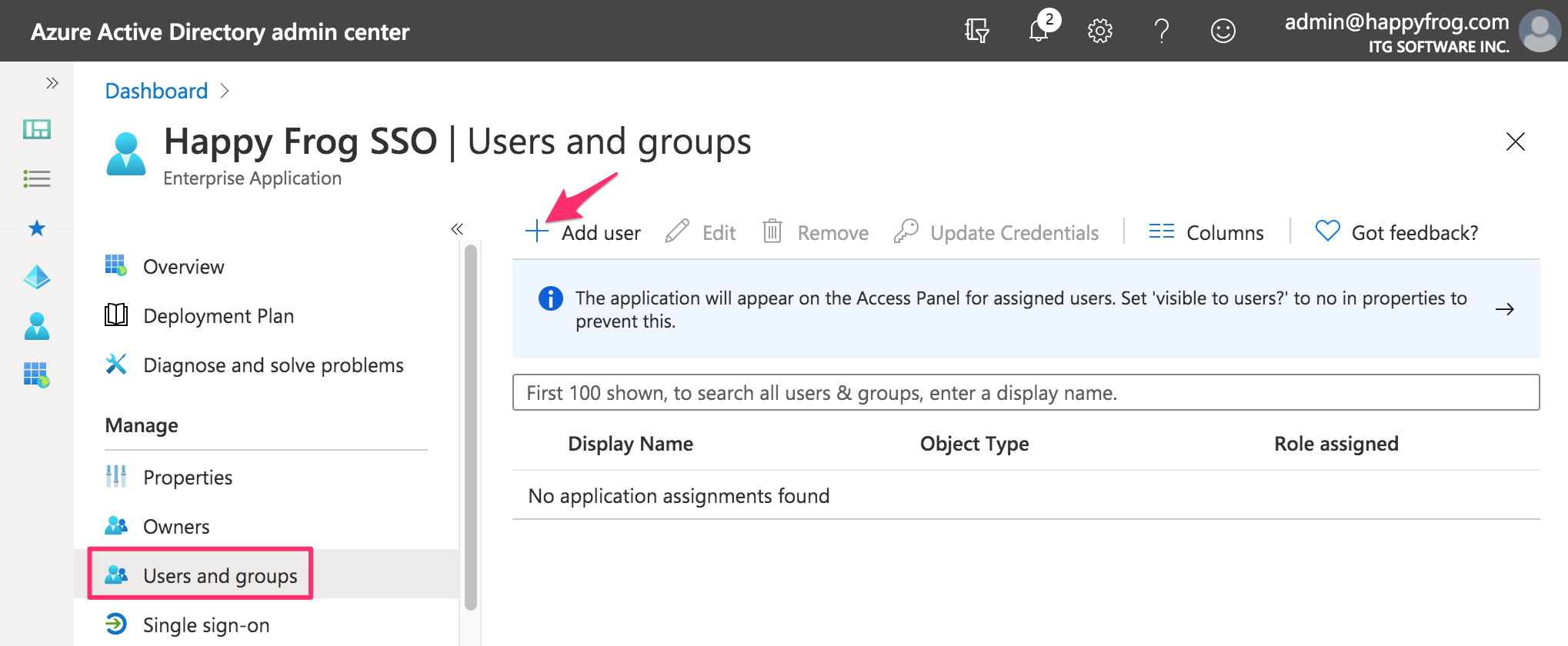Open Enterprise applications grid icon in rail

tap(37, 375)
